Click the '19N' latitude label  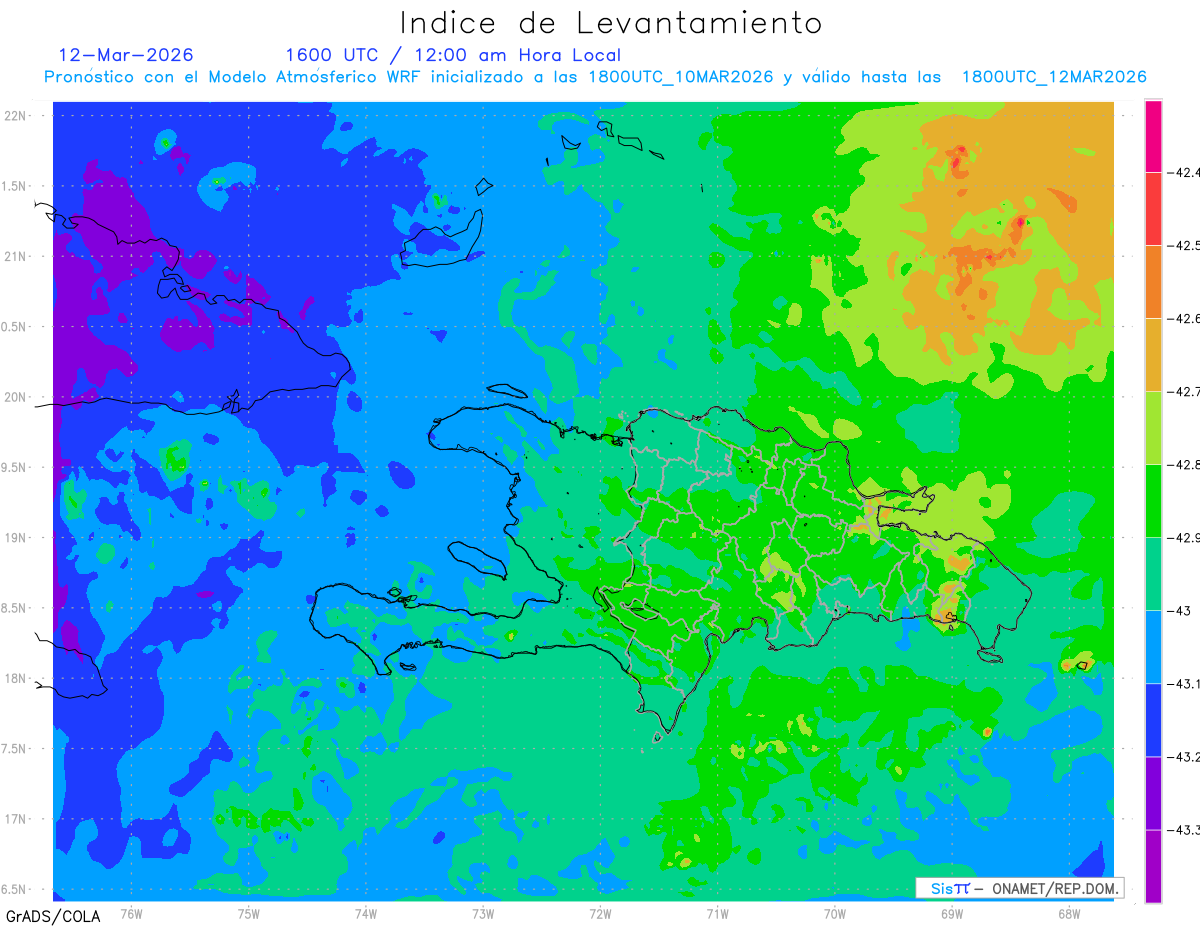pyautogui.click(x=14, y=537)
